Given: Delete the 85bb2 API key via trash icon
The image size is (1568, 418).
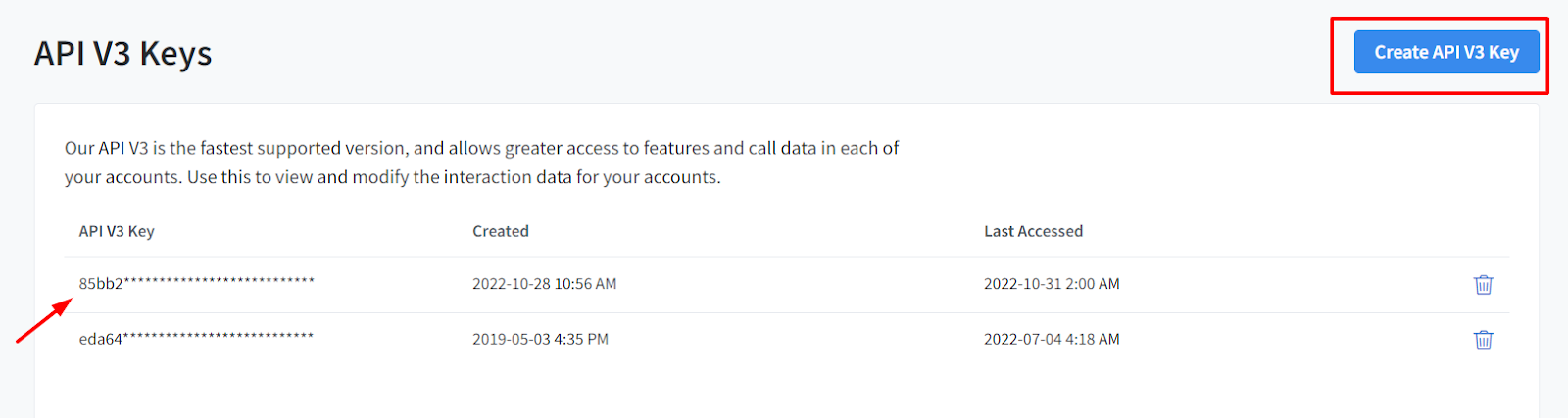Looking at the screenshot, I should [x=1483, y=285].
